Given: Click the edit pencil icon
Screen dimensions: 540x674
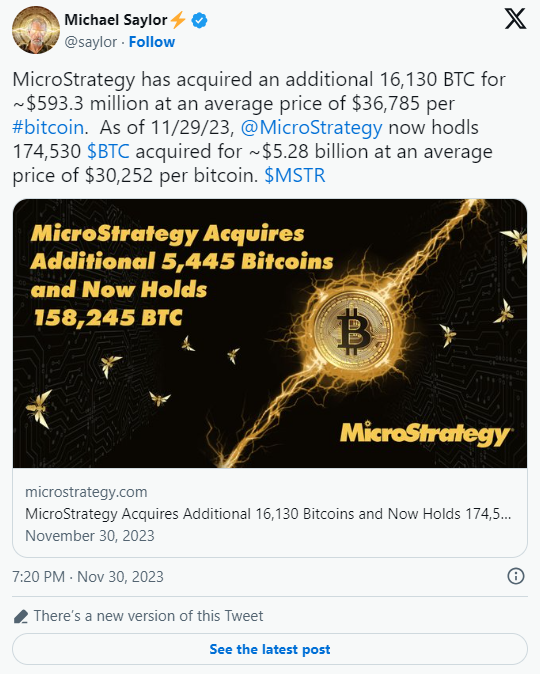Looking at the screenshot, I should [21, 616].
